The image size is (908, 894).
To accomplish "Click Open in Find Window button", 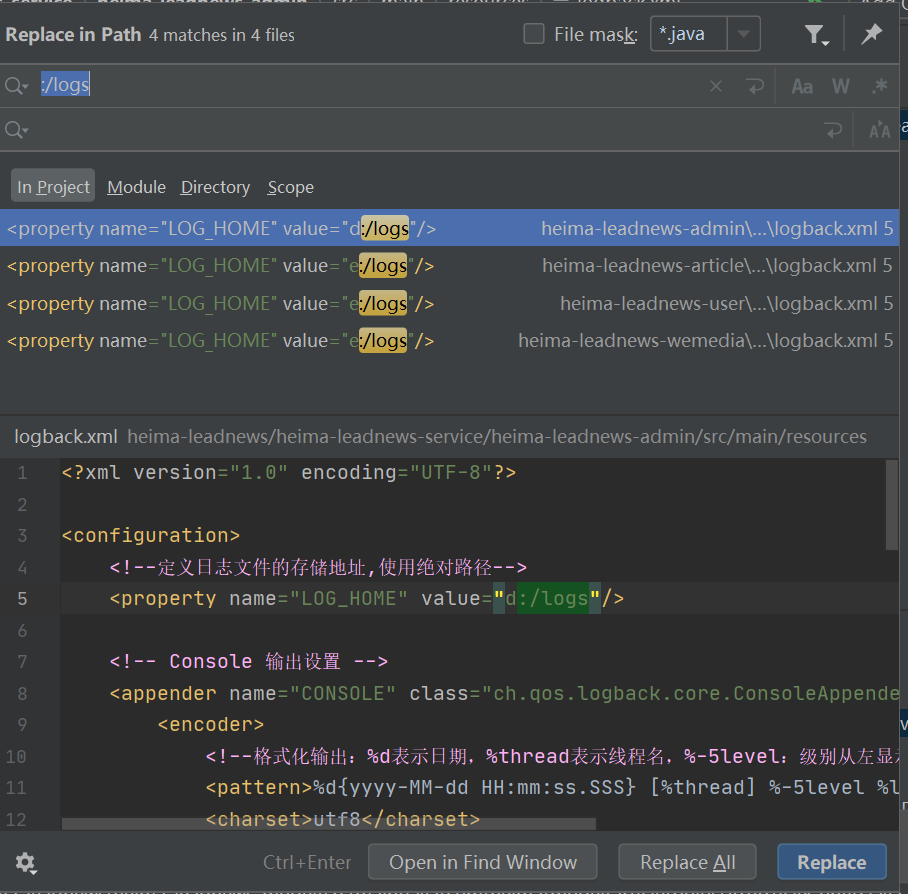I will click(483, 862).
